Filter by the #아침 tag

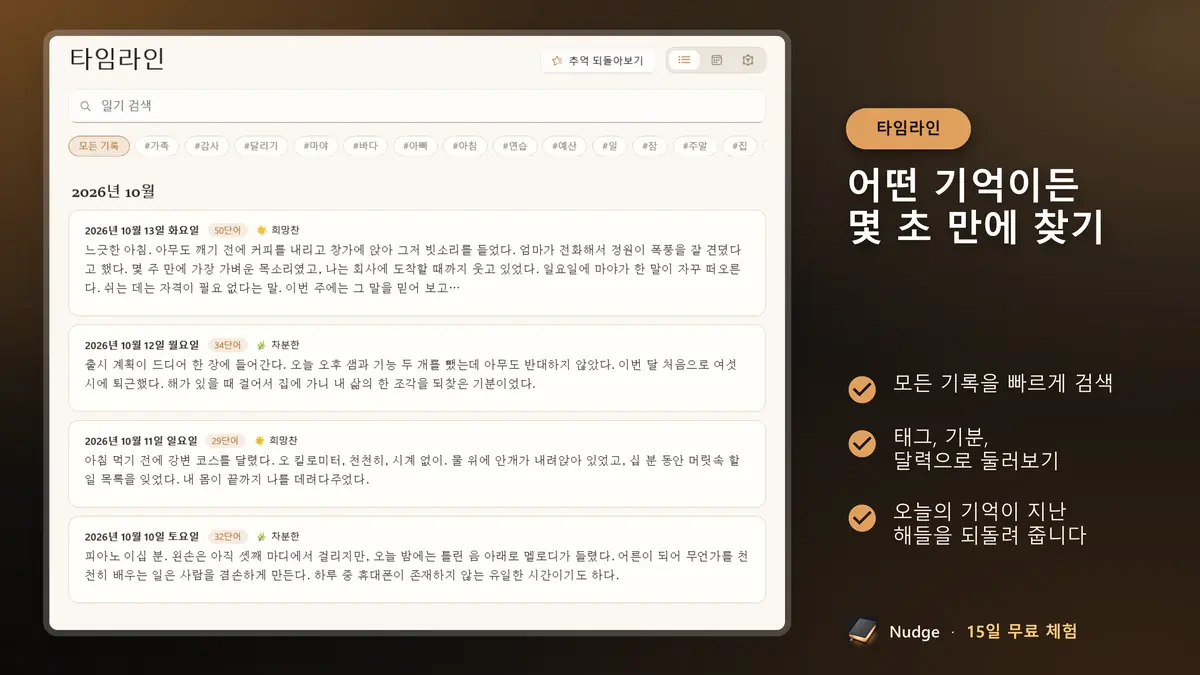pos(464,146)
